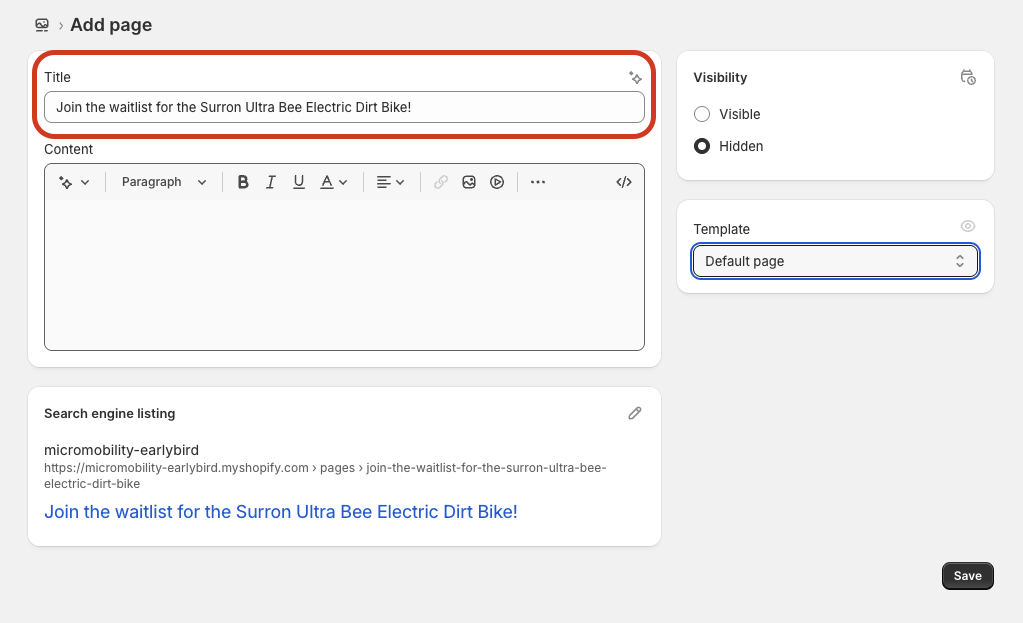Toggle underline formatting
The image size is (1023, 623).
click(299, 182)
